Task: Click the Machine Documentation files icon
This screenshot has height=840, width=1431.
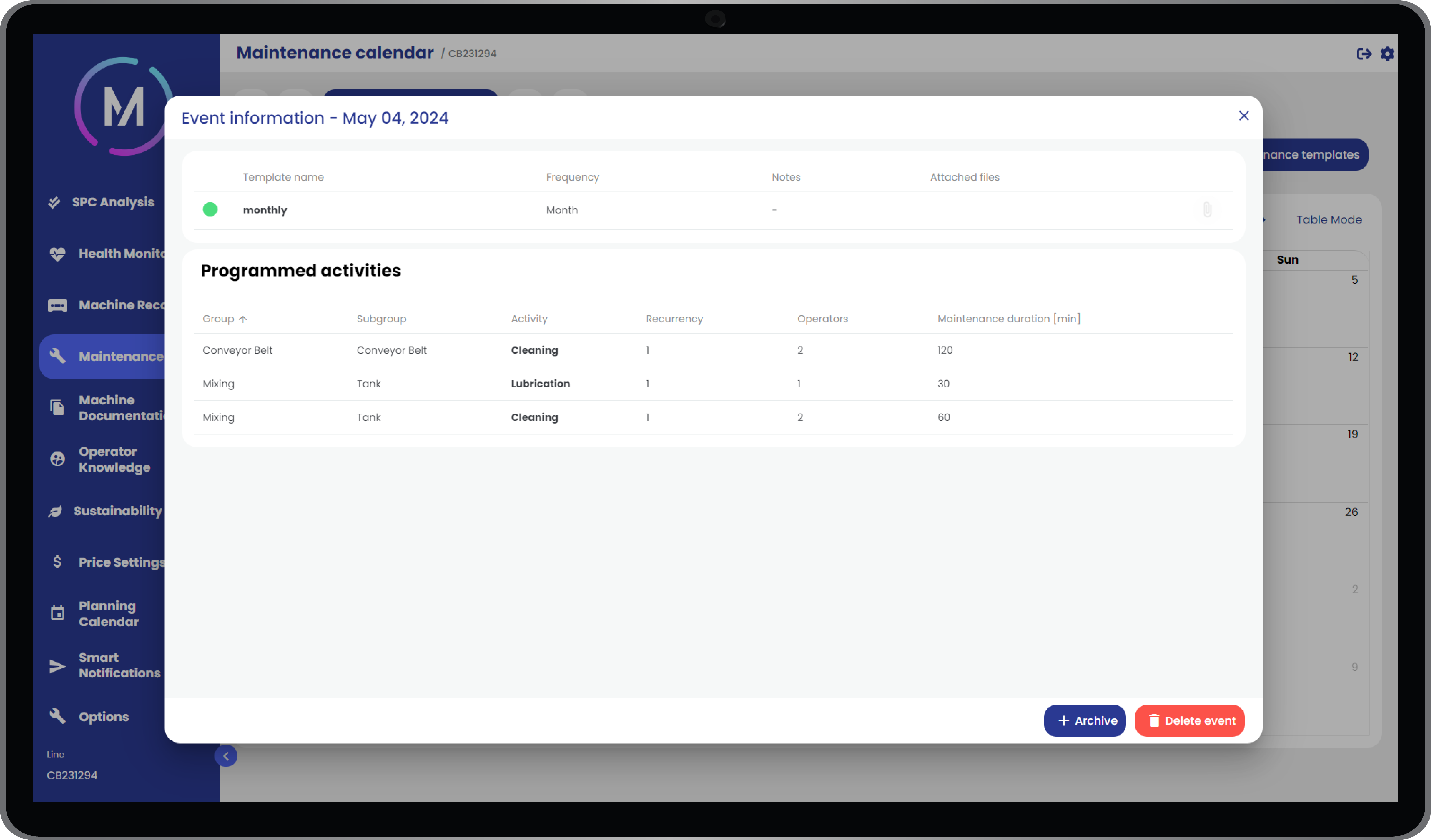Action: pyautogui.click(x=57, y=407)
